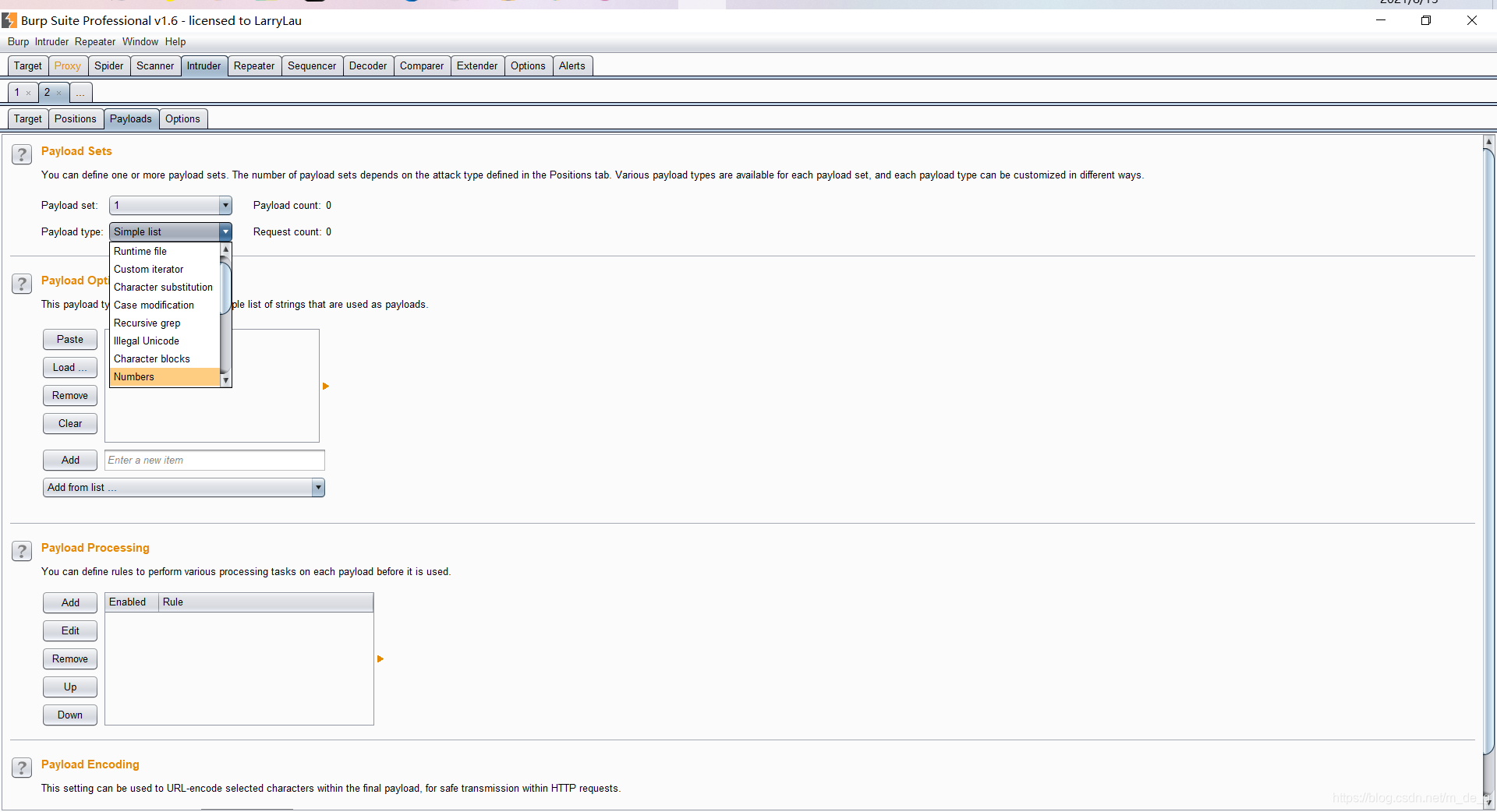Screen dimensions: 1497x812
Task: Click orange arrow beside processing rules table
Action: pyautogui.click(x=380, y=659)
